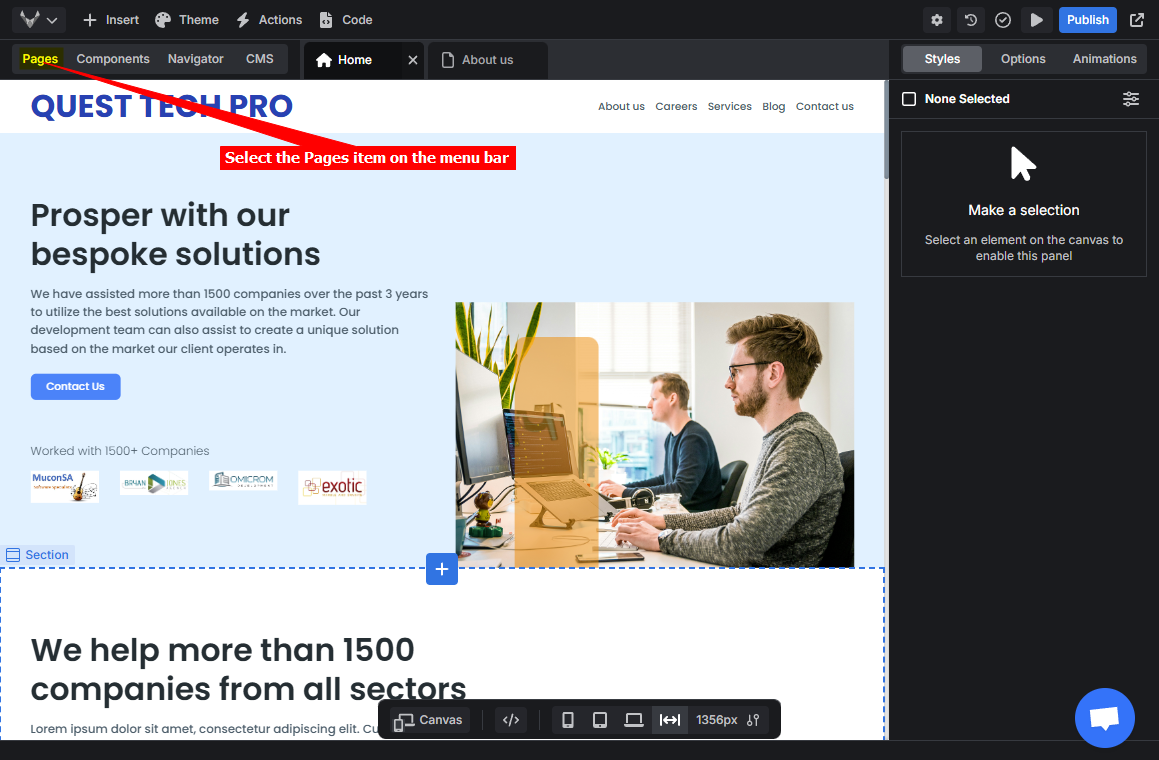The image size is (1159, 760).
Task: Open the Options panel tab
Action: click(x=1023, y=59)
